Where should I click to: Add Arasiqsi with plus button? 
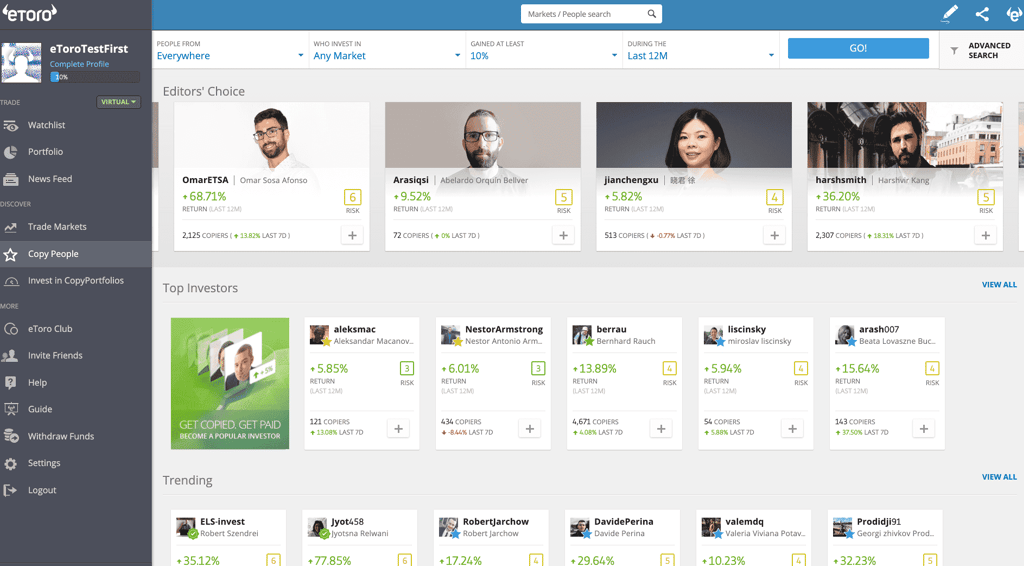[564, 235]
